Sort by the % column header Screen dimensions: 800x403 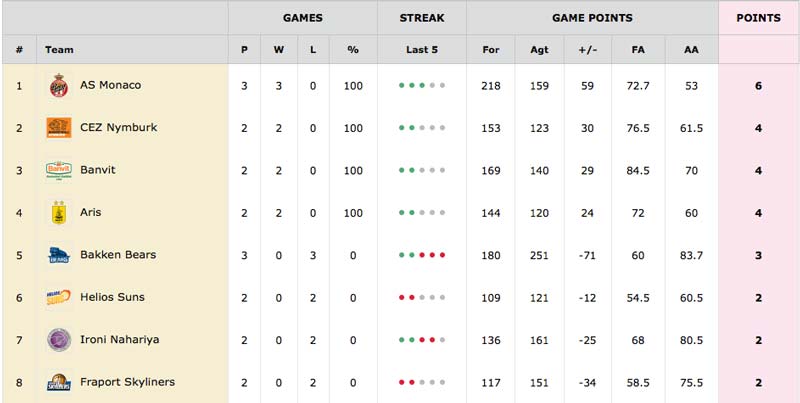click(353, 49)
